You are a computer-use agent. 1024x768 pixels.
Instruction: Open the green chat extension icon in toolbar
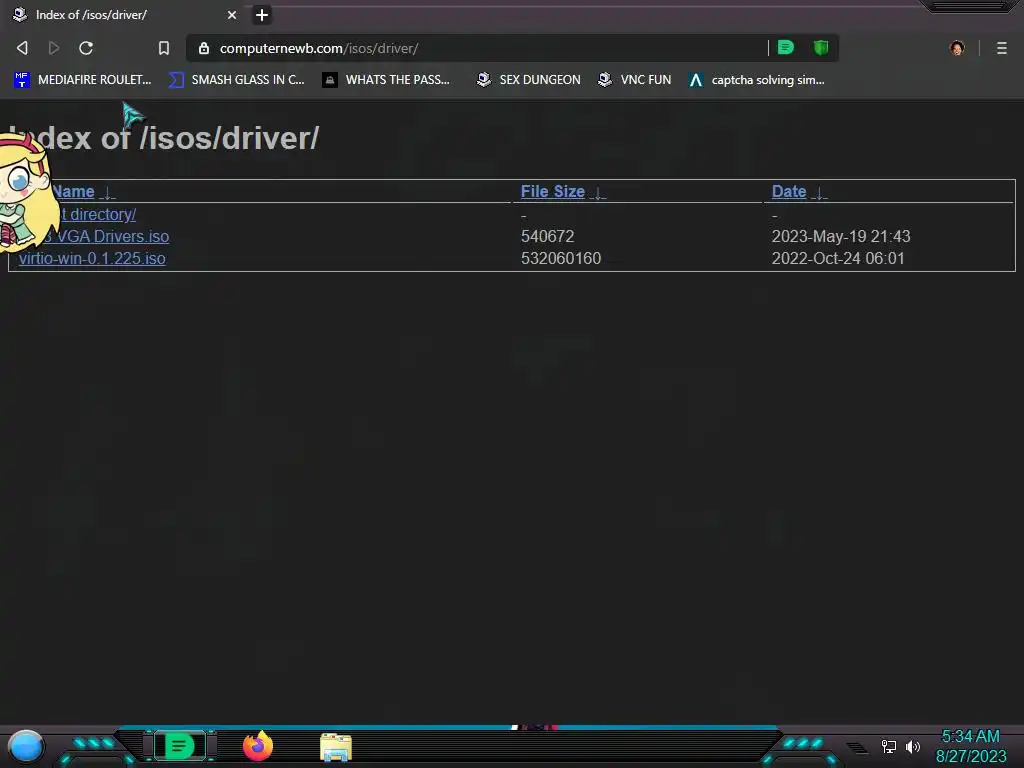point(786,48)
